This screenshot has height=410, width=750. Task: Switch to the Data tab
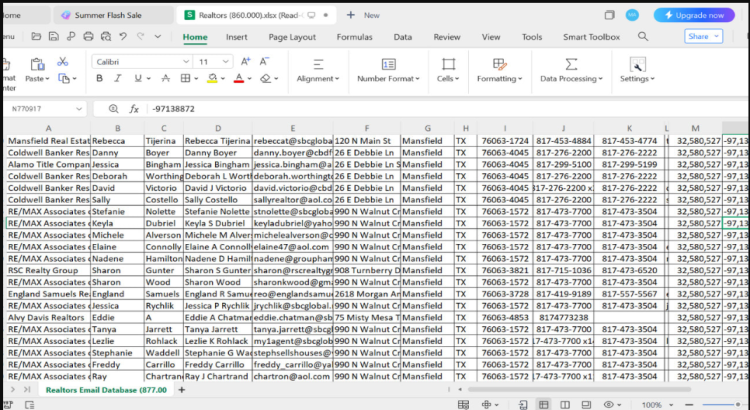coord(403,37)
